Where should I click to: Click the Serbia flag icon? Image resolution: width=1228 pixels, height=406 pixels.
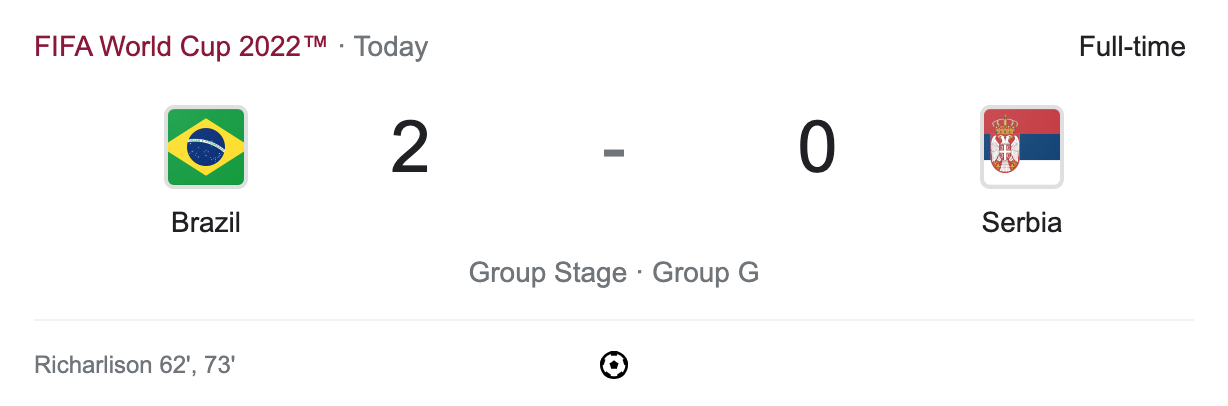[x=1021, y=147]
